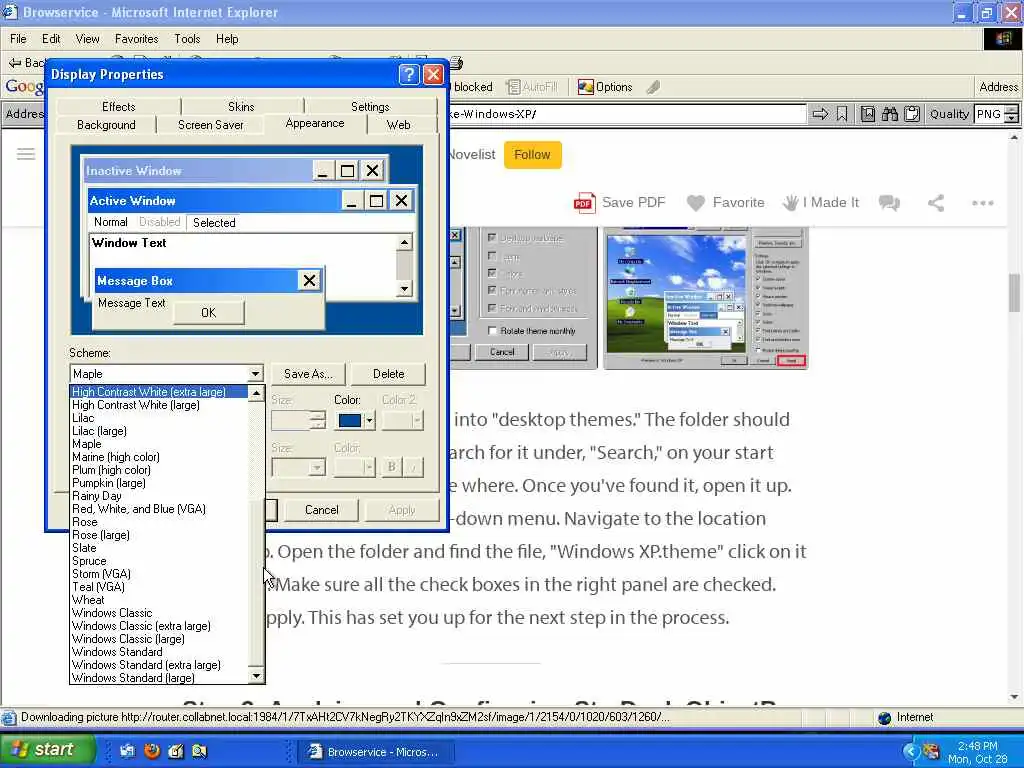
Task: Switch to the Background tab
Action: click(x=106, y=125)
